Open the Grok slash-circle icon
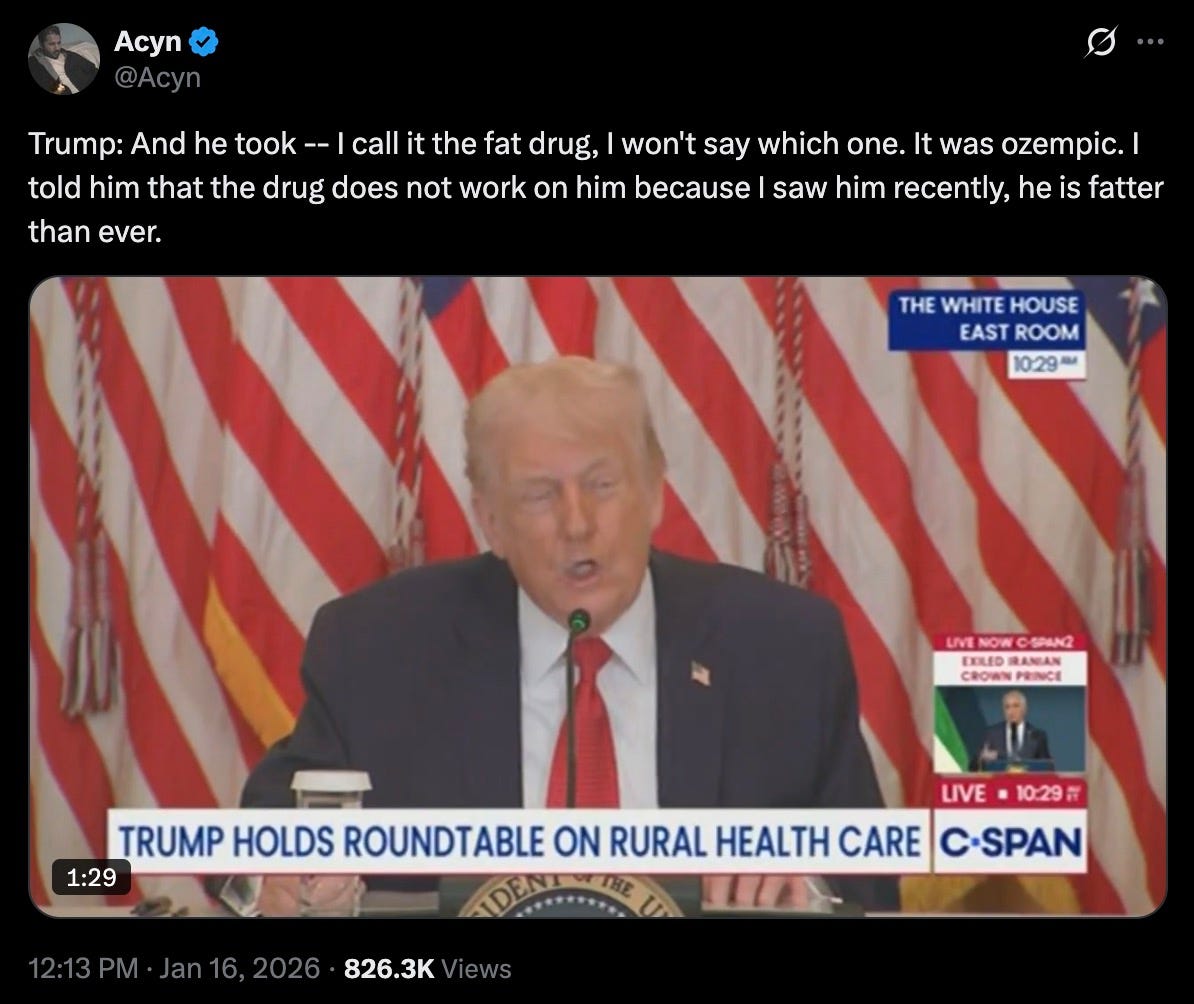Viewport: 1194px width, 1004px height. (x=1101, y=41)
